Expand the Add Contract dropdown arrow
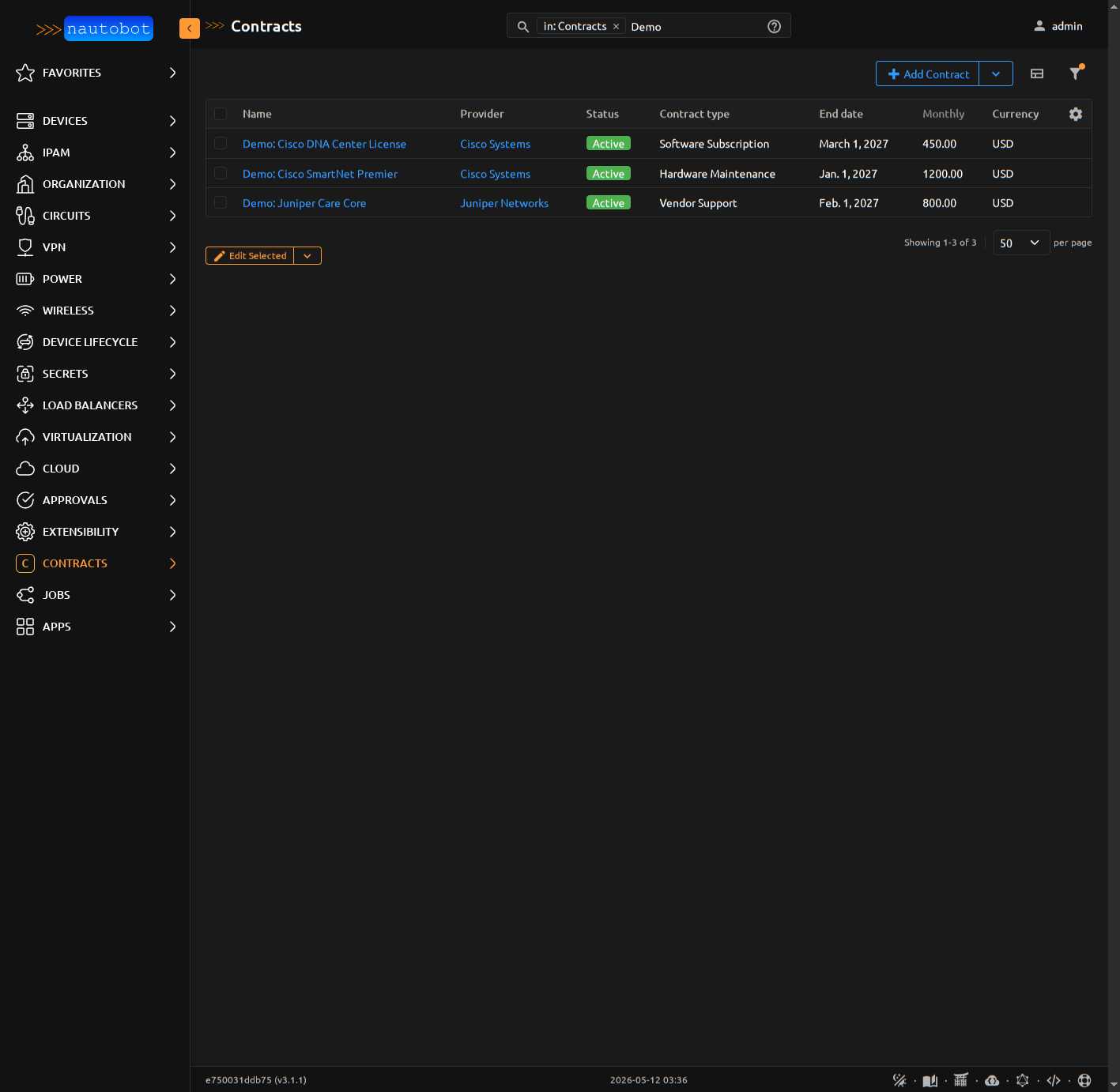 [996, 73]
